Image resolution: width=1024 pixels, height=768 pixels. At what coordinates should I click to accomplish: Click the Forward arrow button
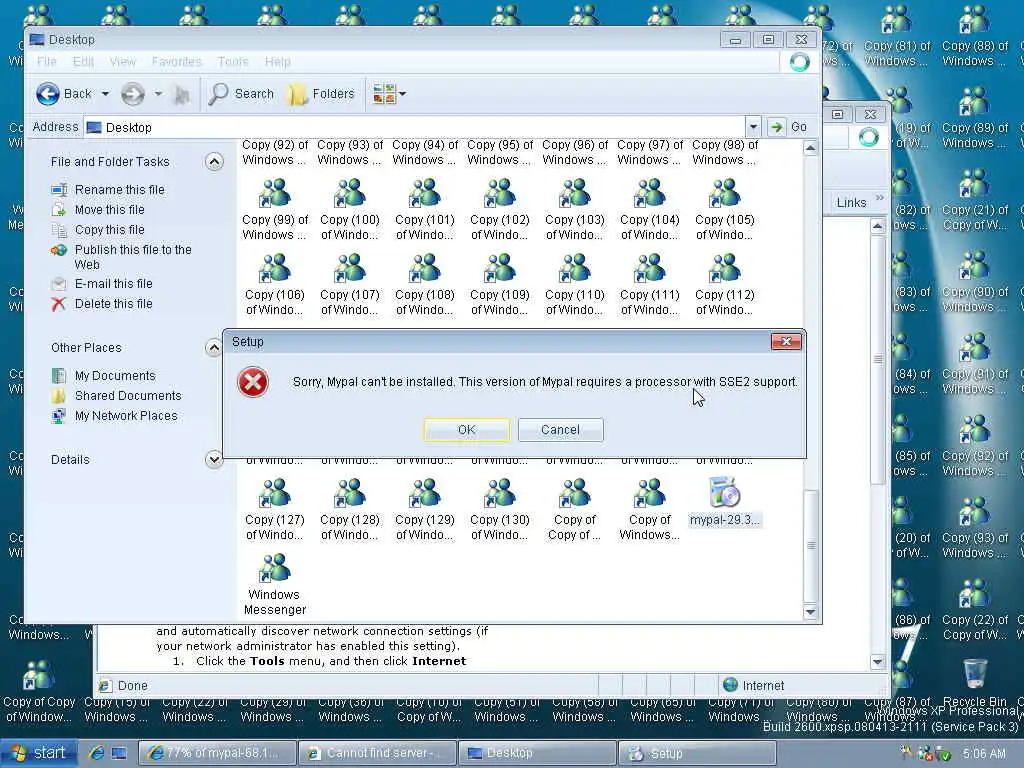(133, 94)
